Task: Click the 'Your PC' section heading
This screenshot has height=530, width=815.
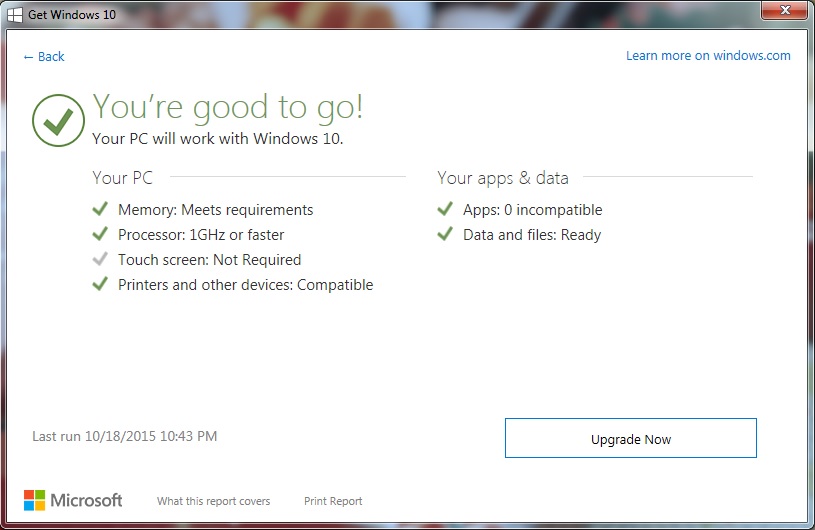Action: click(123, 178)
